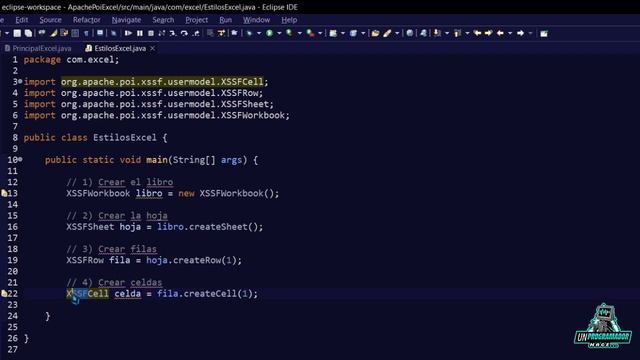Click the Step Over icon

(x=184, y=33)
